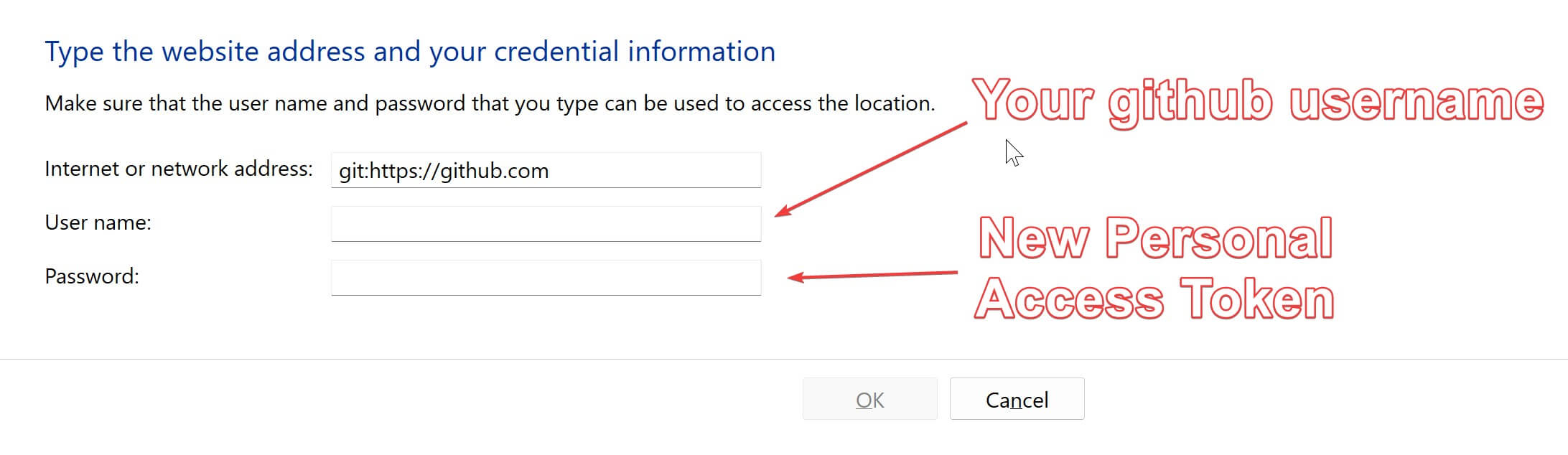1568x455 pixels.
Task: Click inside the User name input box
Action: click(546, 223)
